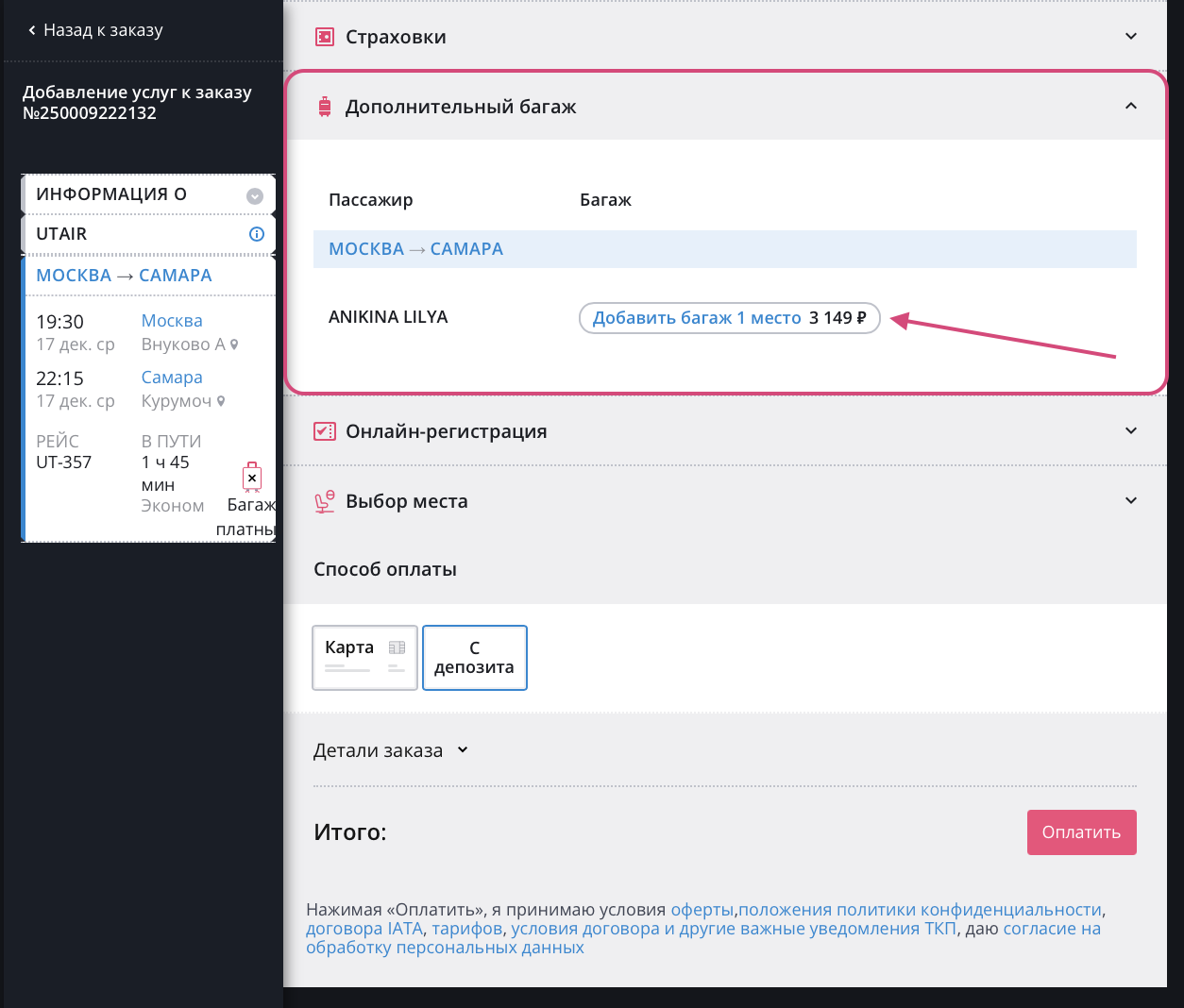Click the location pin next to Внуково А

tap(234, 345)
